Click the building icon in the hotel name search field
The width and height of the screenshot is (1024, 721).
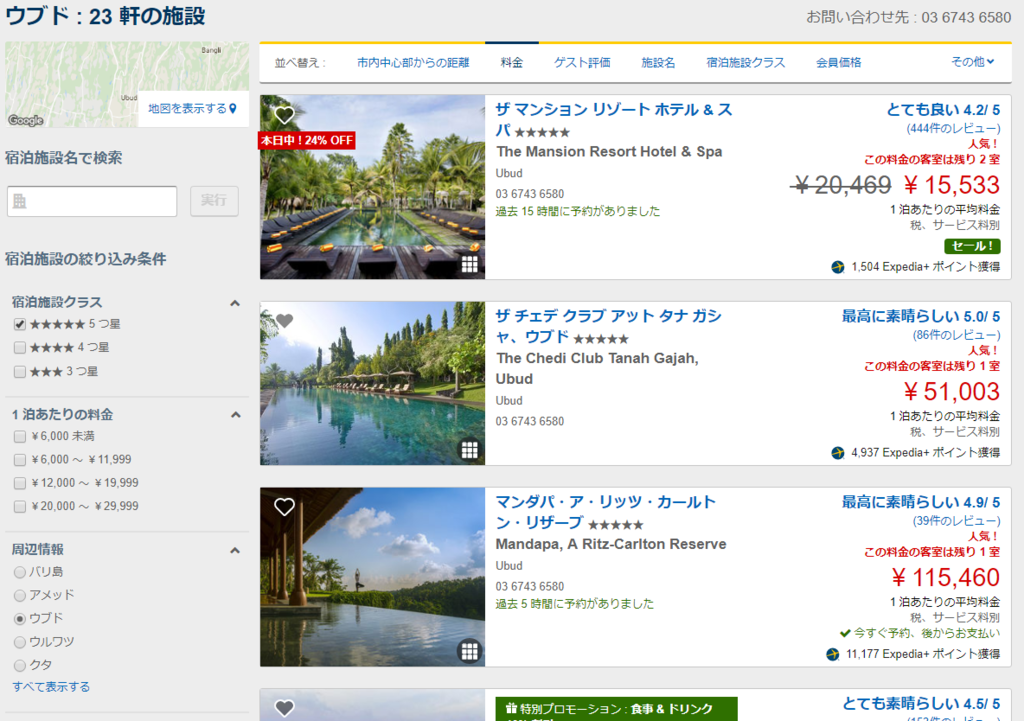[20, 201]
